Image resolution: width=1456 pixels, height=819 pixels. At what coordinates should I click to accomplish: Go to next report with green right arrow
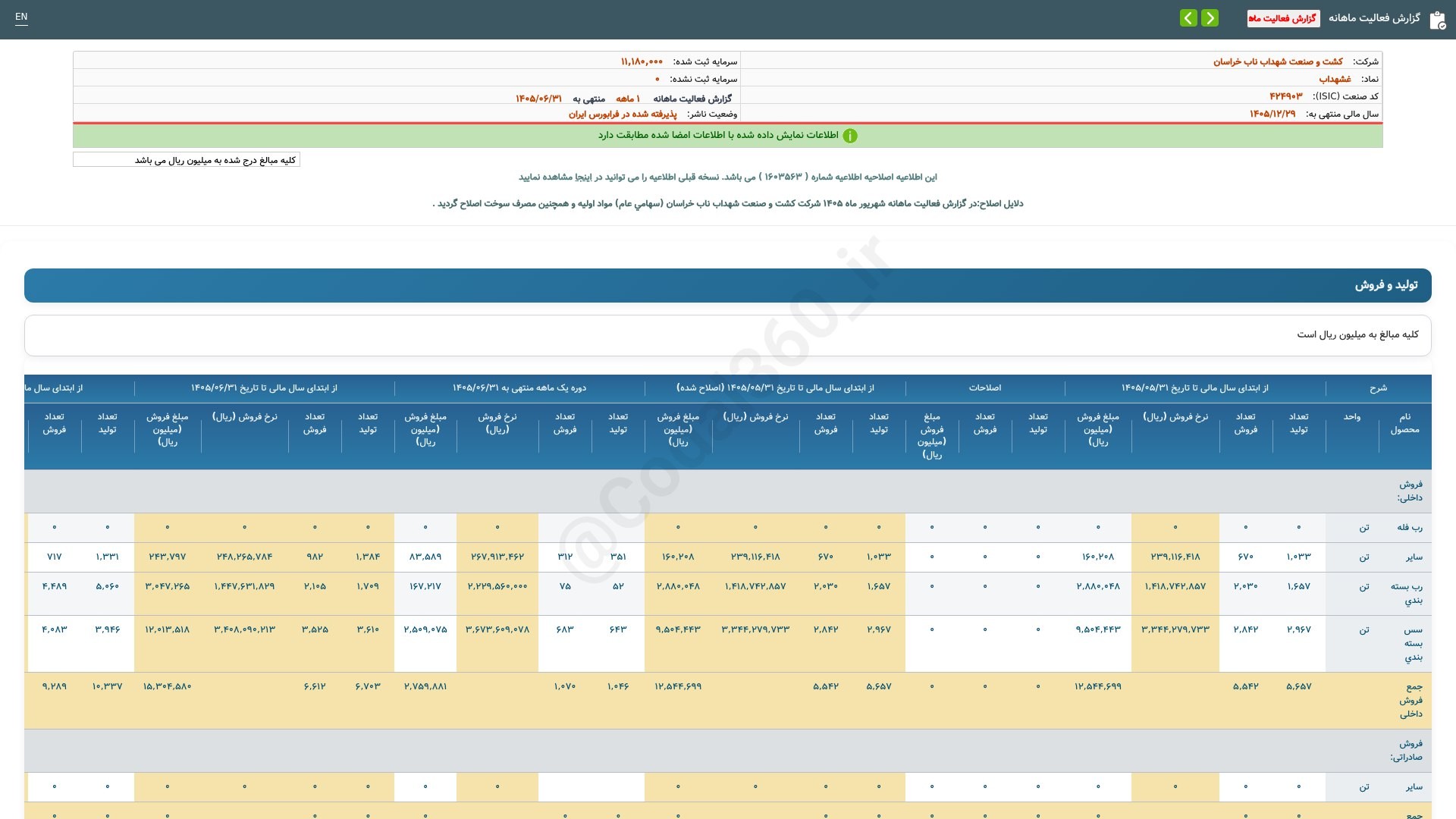tap(1210, 17)
